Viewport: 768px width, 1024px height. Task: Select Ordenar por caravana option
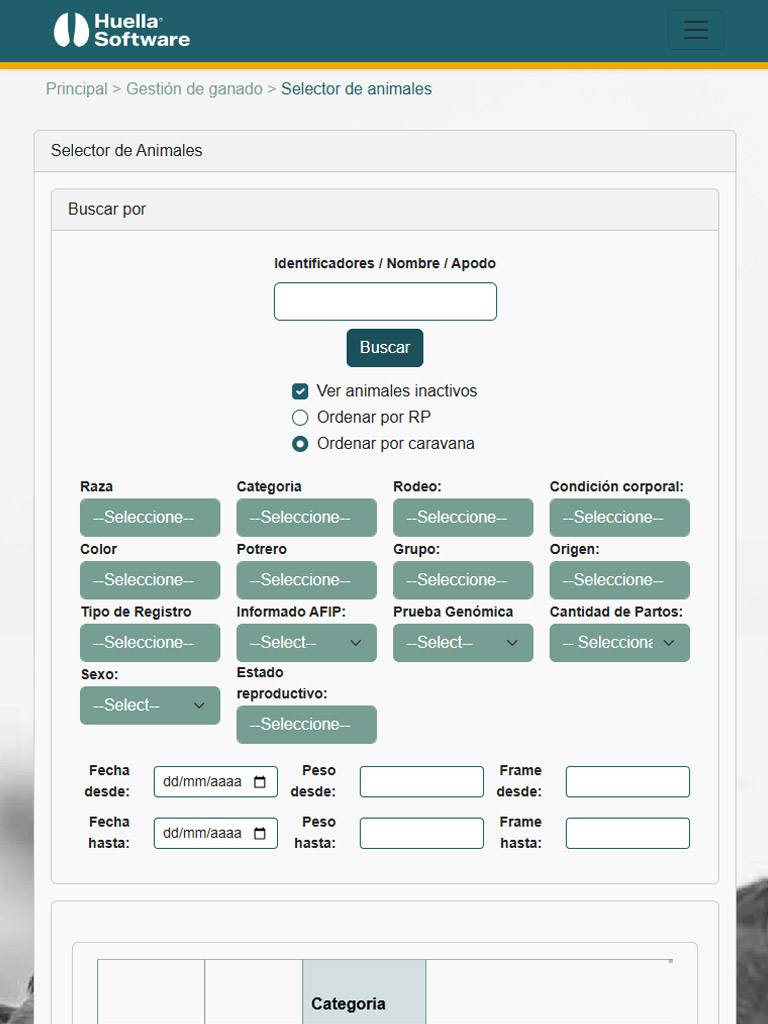pyautogui.click(x=300, y=444)
